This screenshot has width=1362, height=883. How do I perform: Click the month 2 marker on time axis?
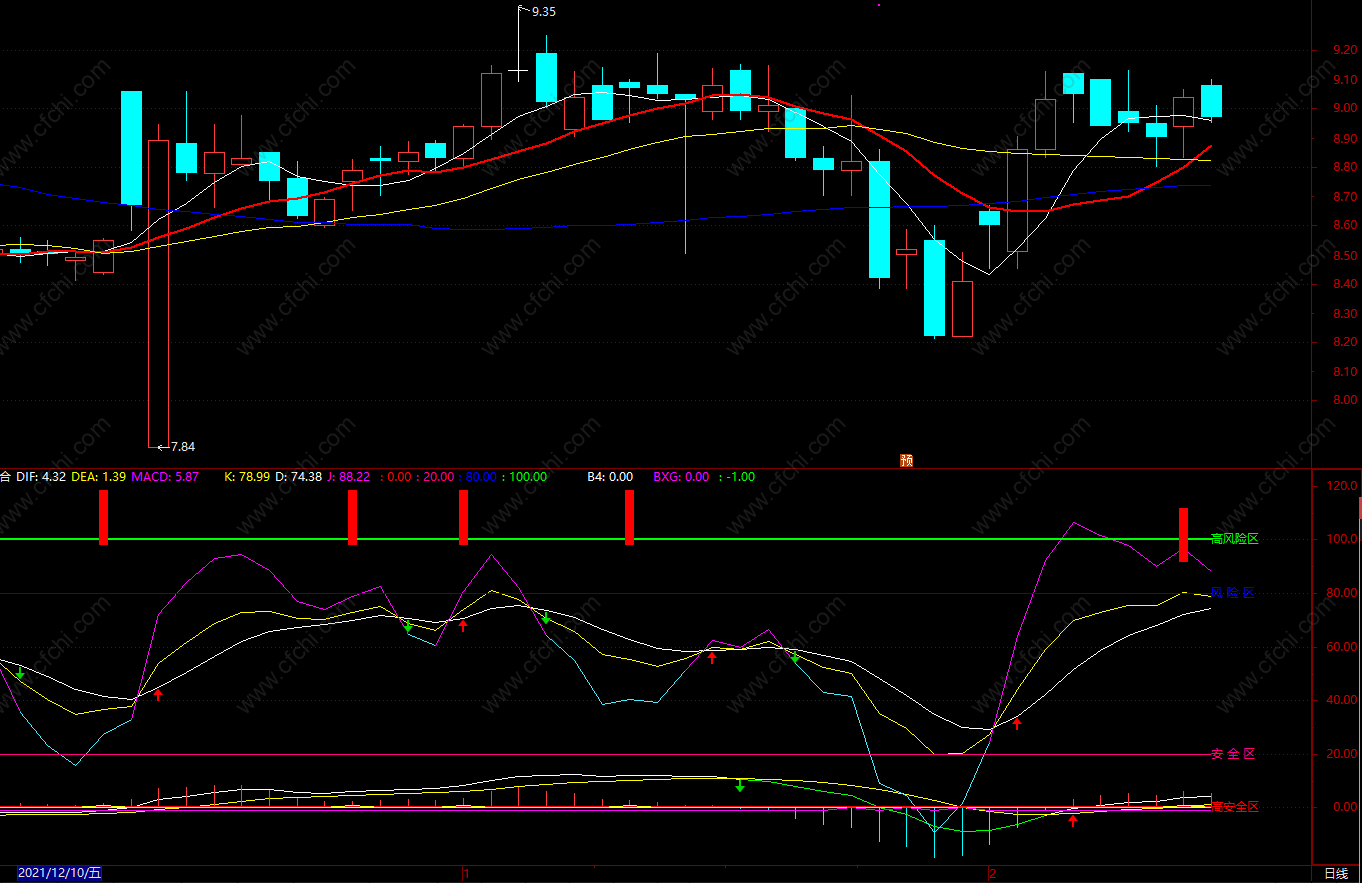[992, 873]
